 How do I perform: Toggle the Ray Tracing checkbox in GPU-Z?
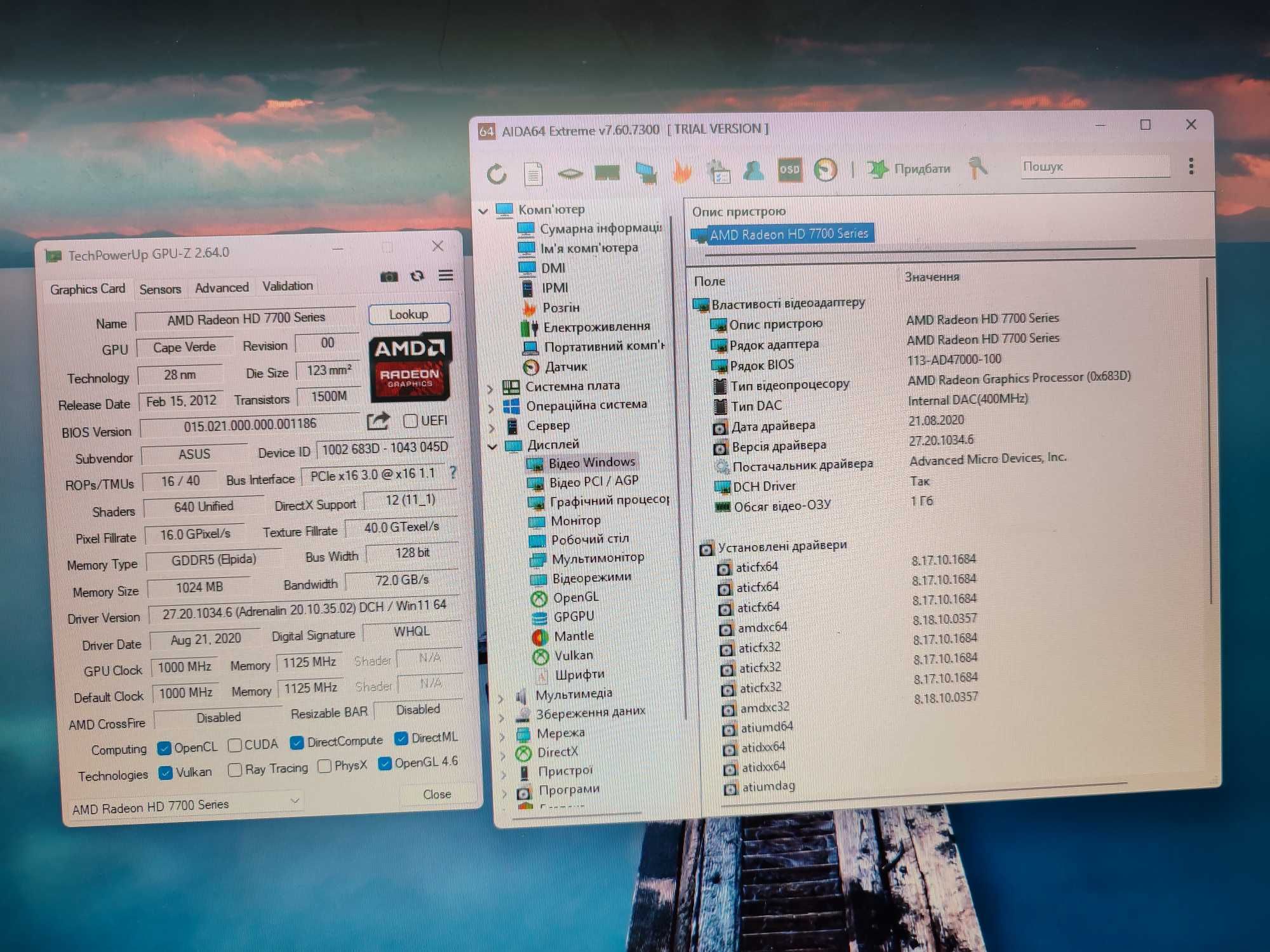(x=234, y=770)
